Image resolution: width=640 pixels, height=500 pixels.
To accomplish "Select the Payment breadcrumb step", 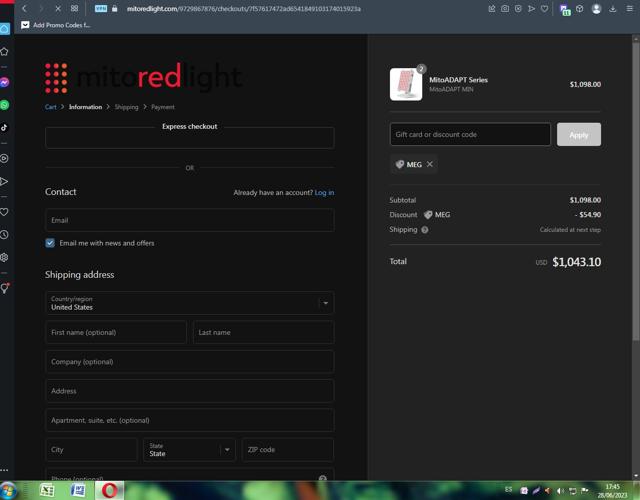I will click(x=163, y=107).
